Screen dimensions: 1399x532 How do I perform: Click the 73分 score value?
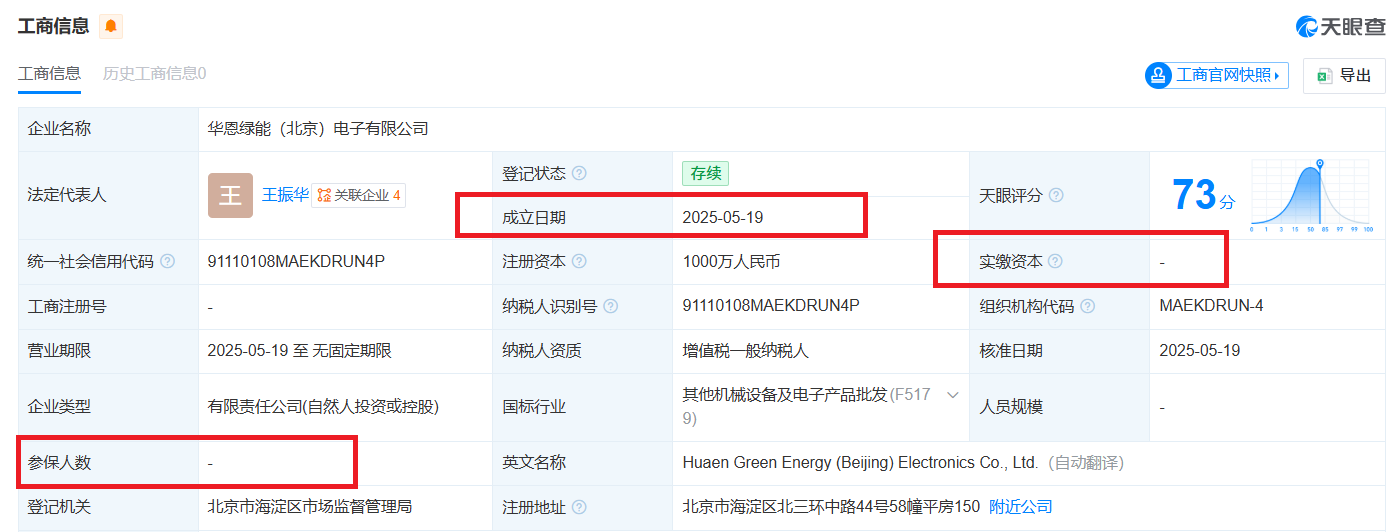click(x=1203, y=195)
